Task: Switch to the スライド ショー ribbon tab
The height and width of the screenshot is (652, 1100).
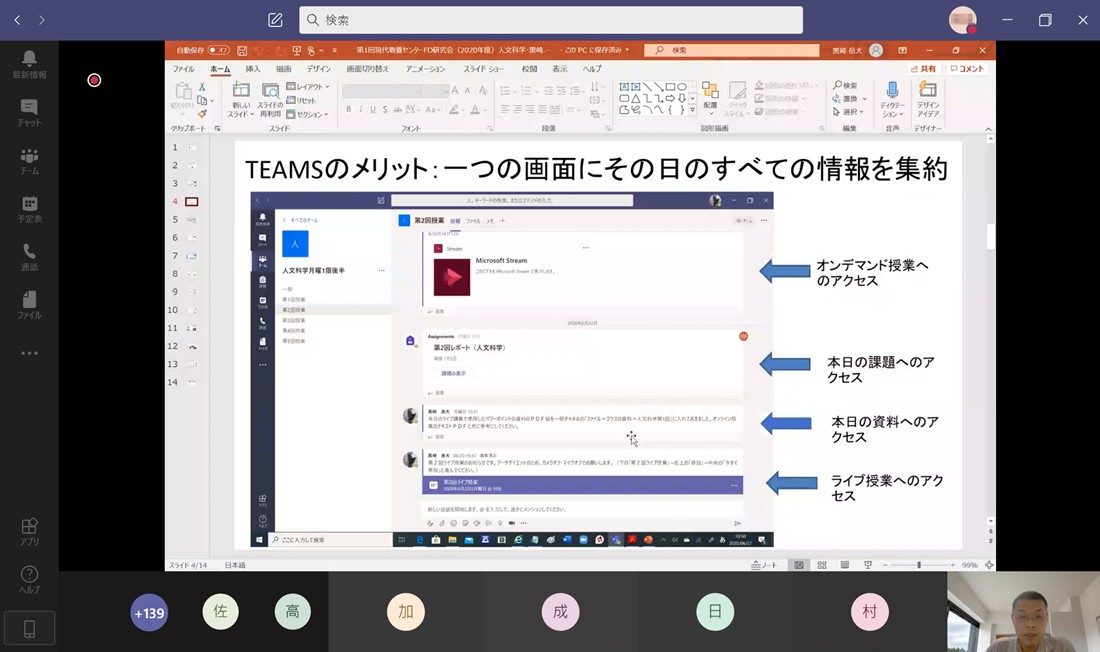Action: [483, 69]
